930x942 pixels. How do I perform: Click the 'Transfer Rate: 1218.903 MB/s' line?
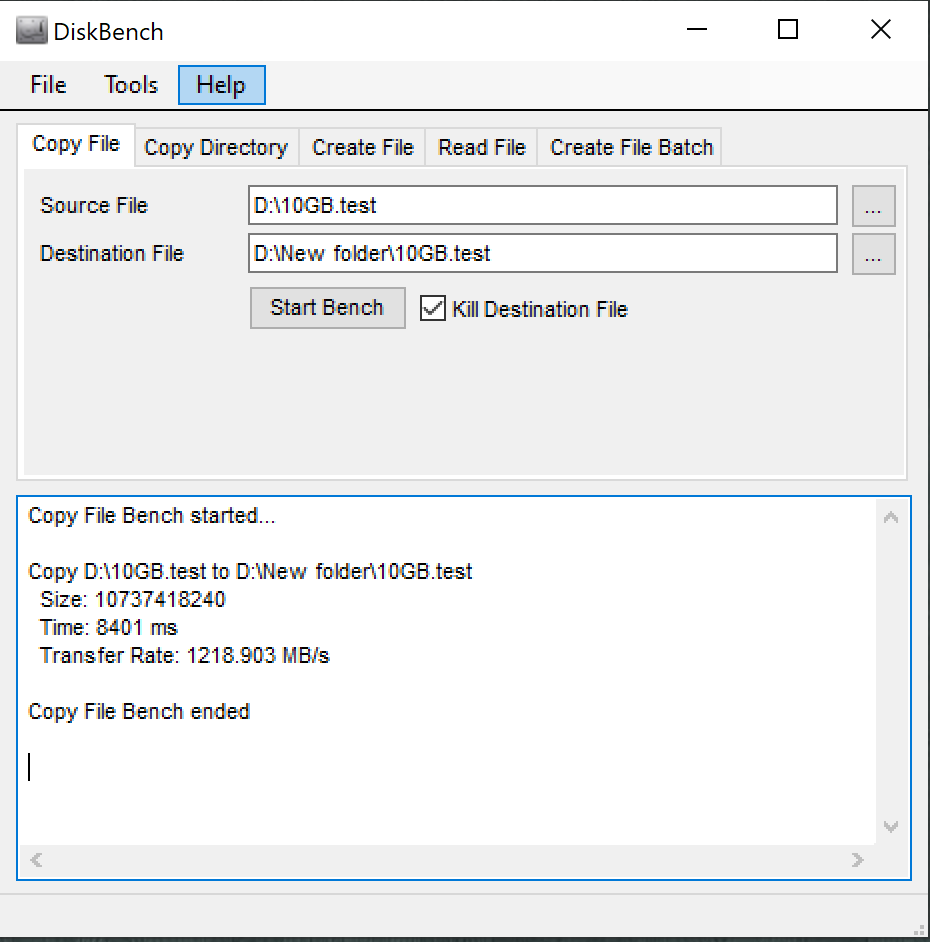point(184,655)
